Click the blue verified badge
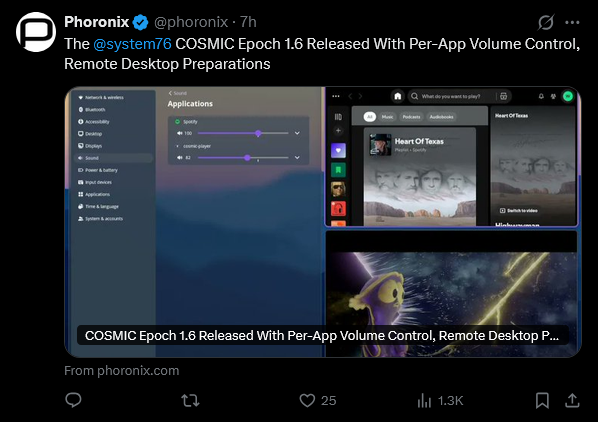This screenshot has height=422, width=598. (140, 22)
